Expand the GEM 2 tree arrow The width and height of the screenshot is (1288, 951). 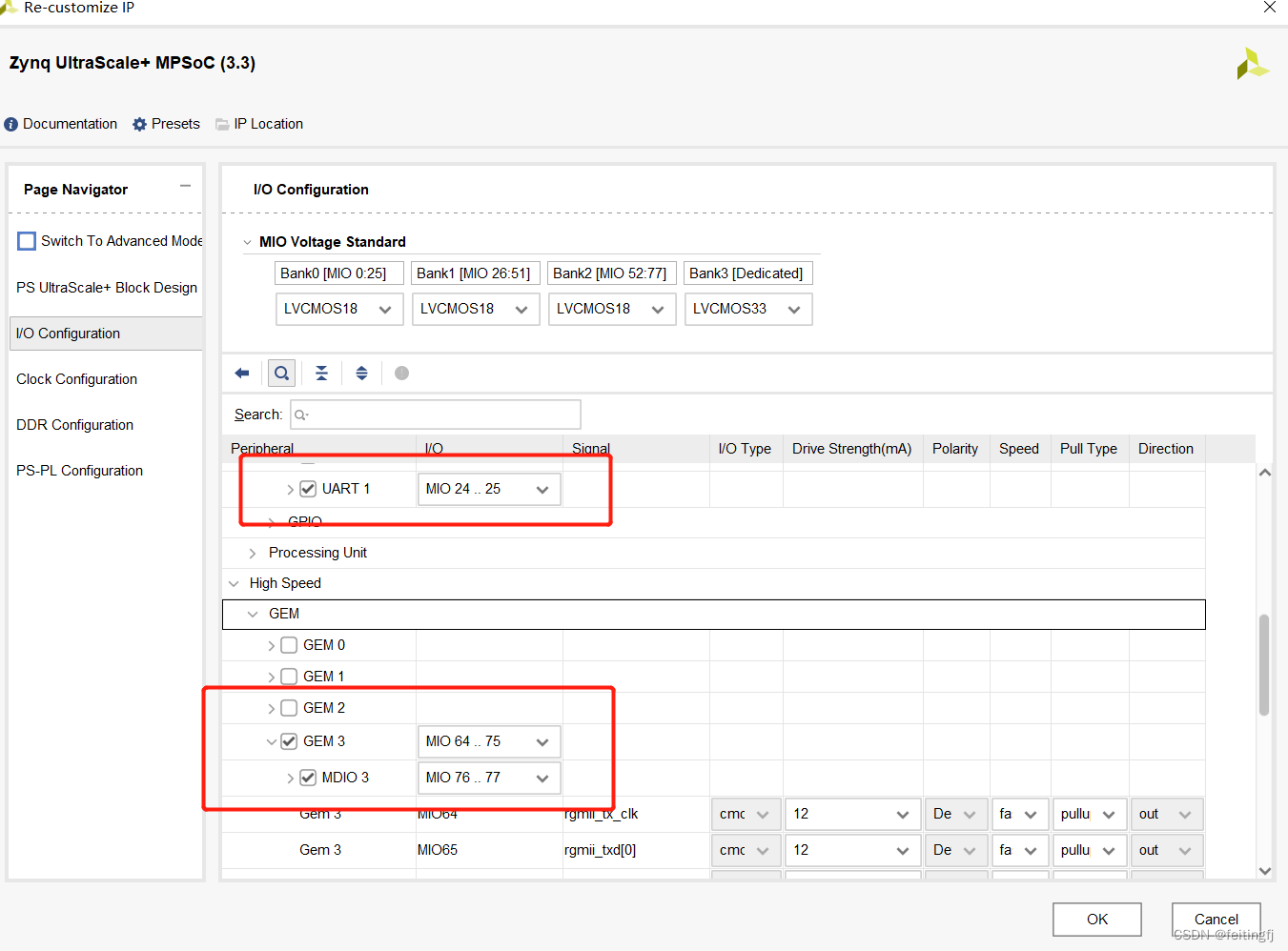click(272, 708)
